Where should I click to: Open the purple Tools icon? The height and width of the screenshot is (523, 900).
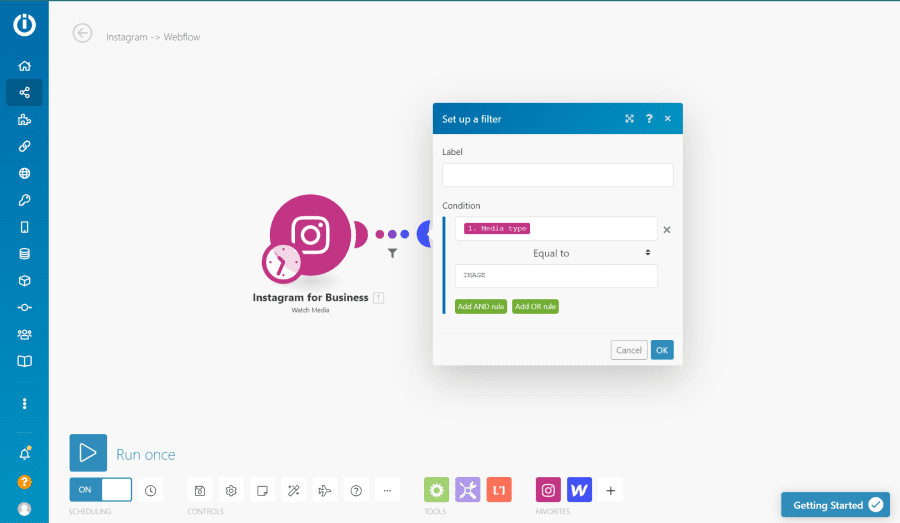pyautogui.click(x=468, y=490)
